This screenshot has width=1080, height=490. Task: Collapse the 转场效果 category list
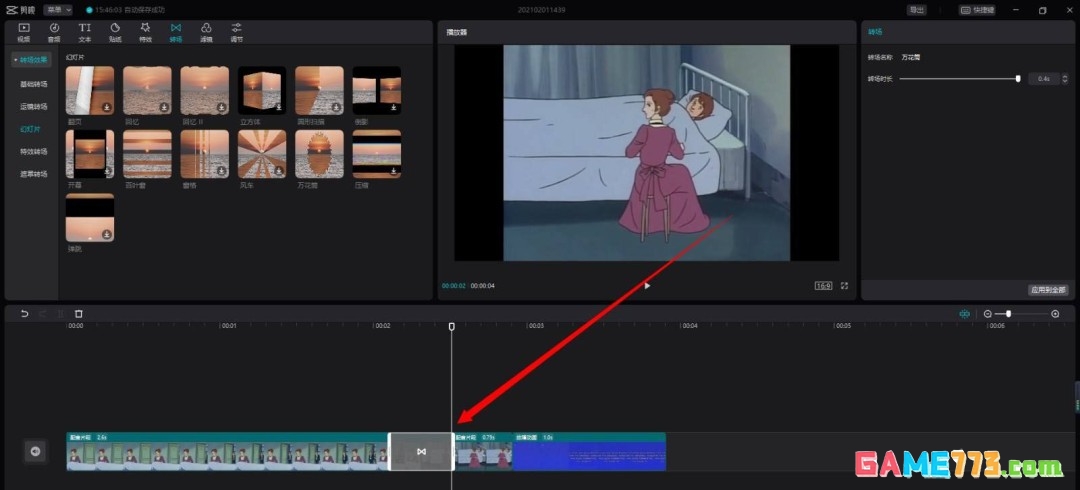pos(31,60)
